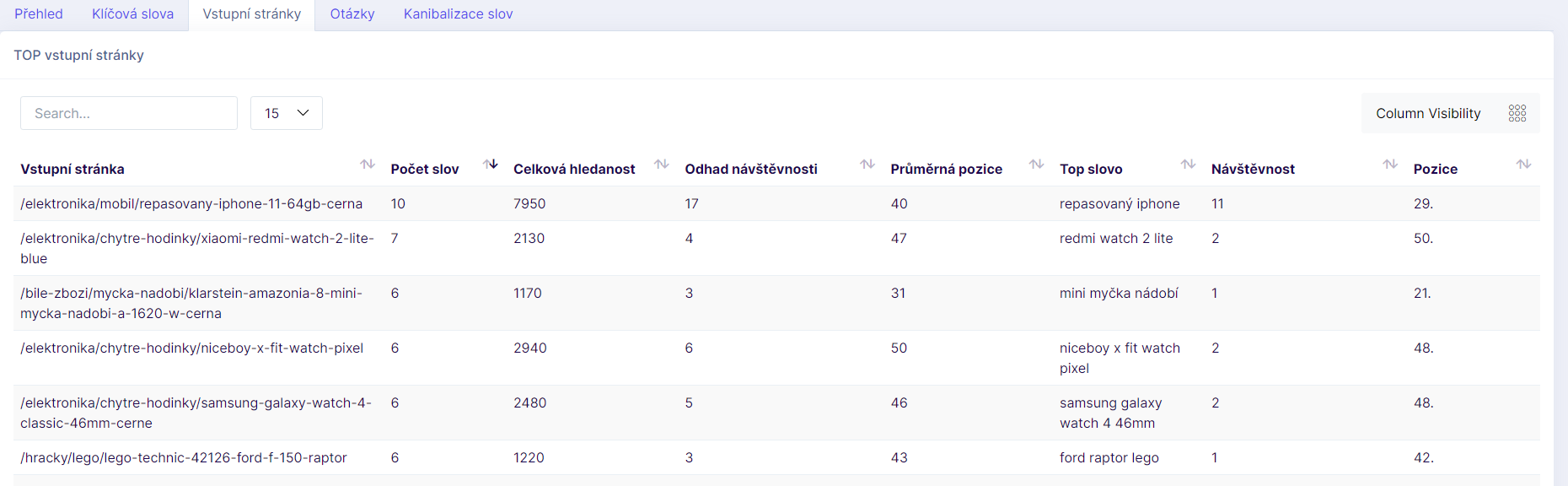The width and height of the screenshot is (1568, 486).
Task: Click the Column Visibility grid icon
Action: click(x=1517, y=113)
